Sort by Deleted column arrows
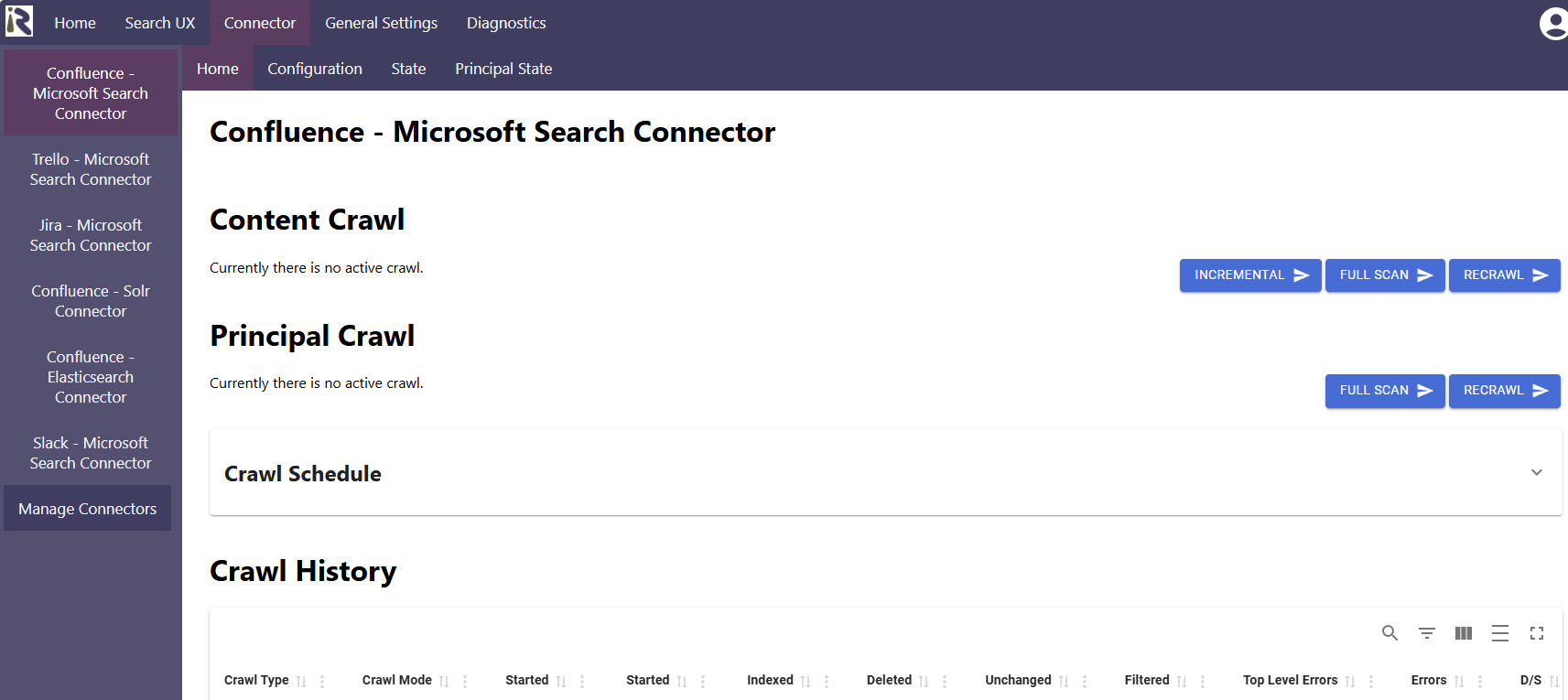Image resolution: width=1568 pixels, height=700 pixels. [924, 681]
